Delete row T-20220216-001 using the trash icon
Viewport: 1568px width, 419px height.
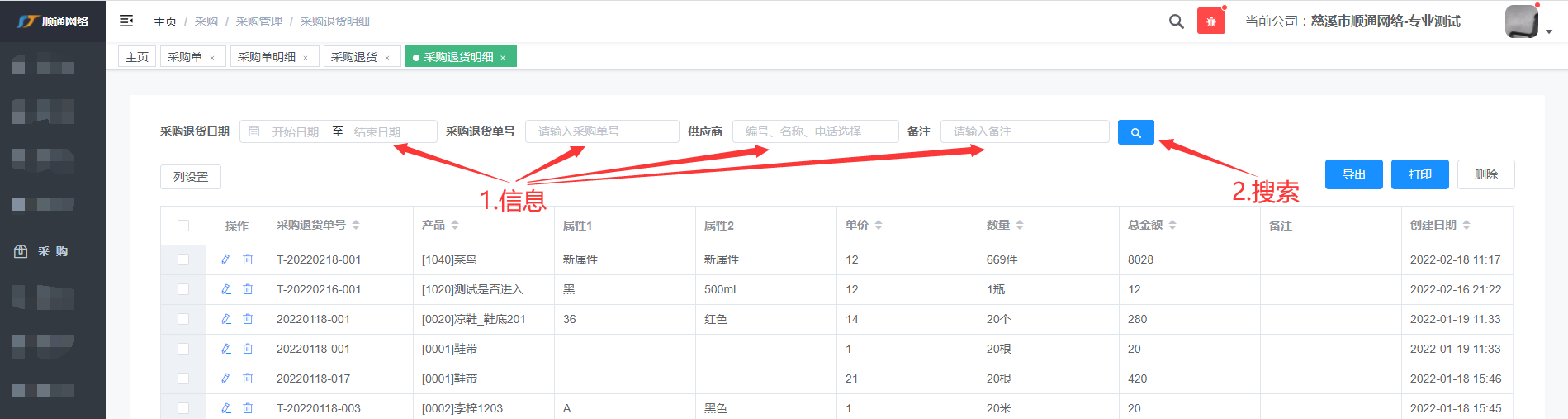tap(248, 289)
